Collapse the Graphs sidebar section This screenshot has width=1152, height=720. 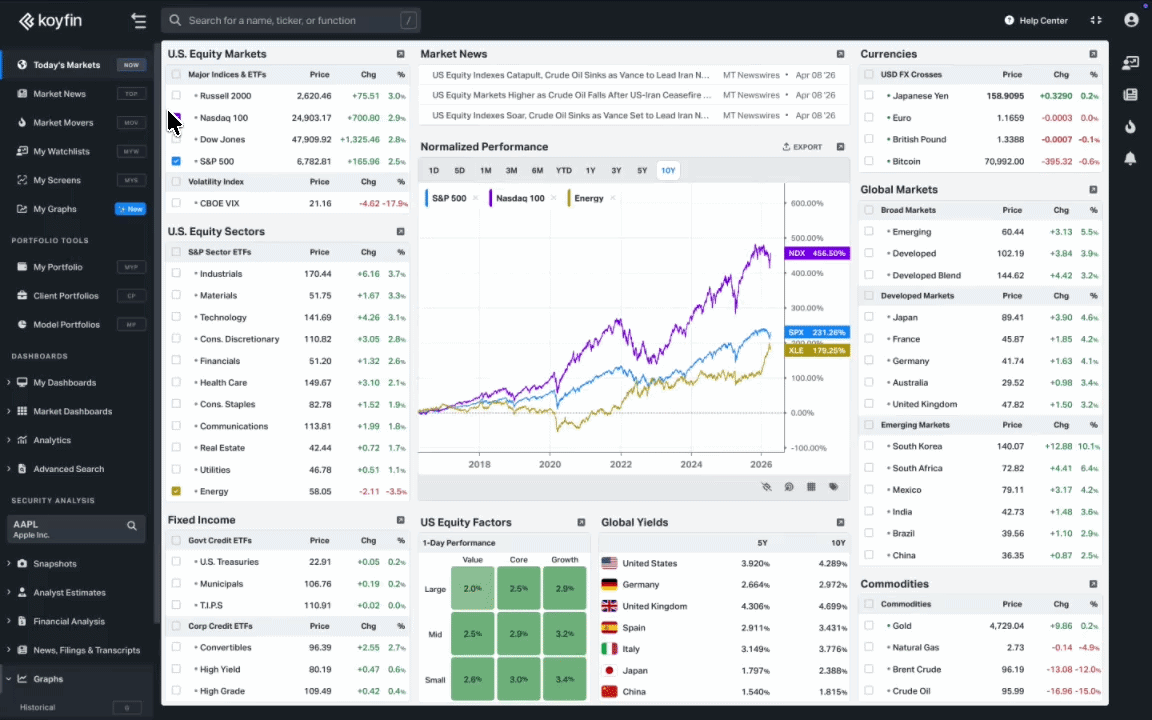coord(9,679)
